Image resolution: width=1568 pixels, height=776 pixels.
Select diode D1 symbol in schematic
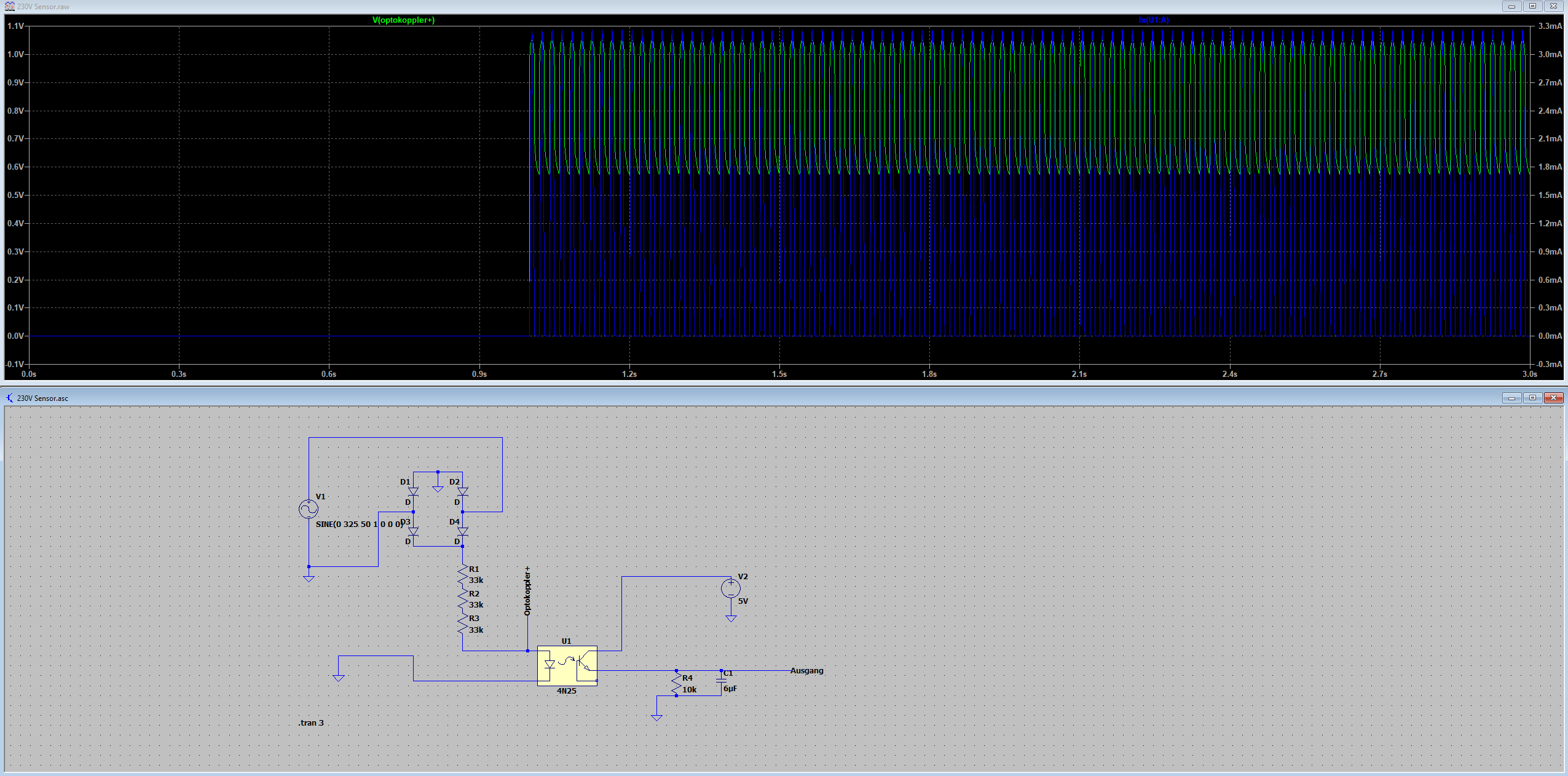click(413, 492)
